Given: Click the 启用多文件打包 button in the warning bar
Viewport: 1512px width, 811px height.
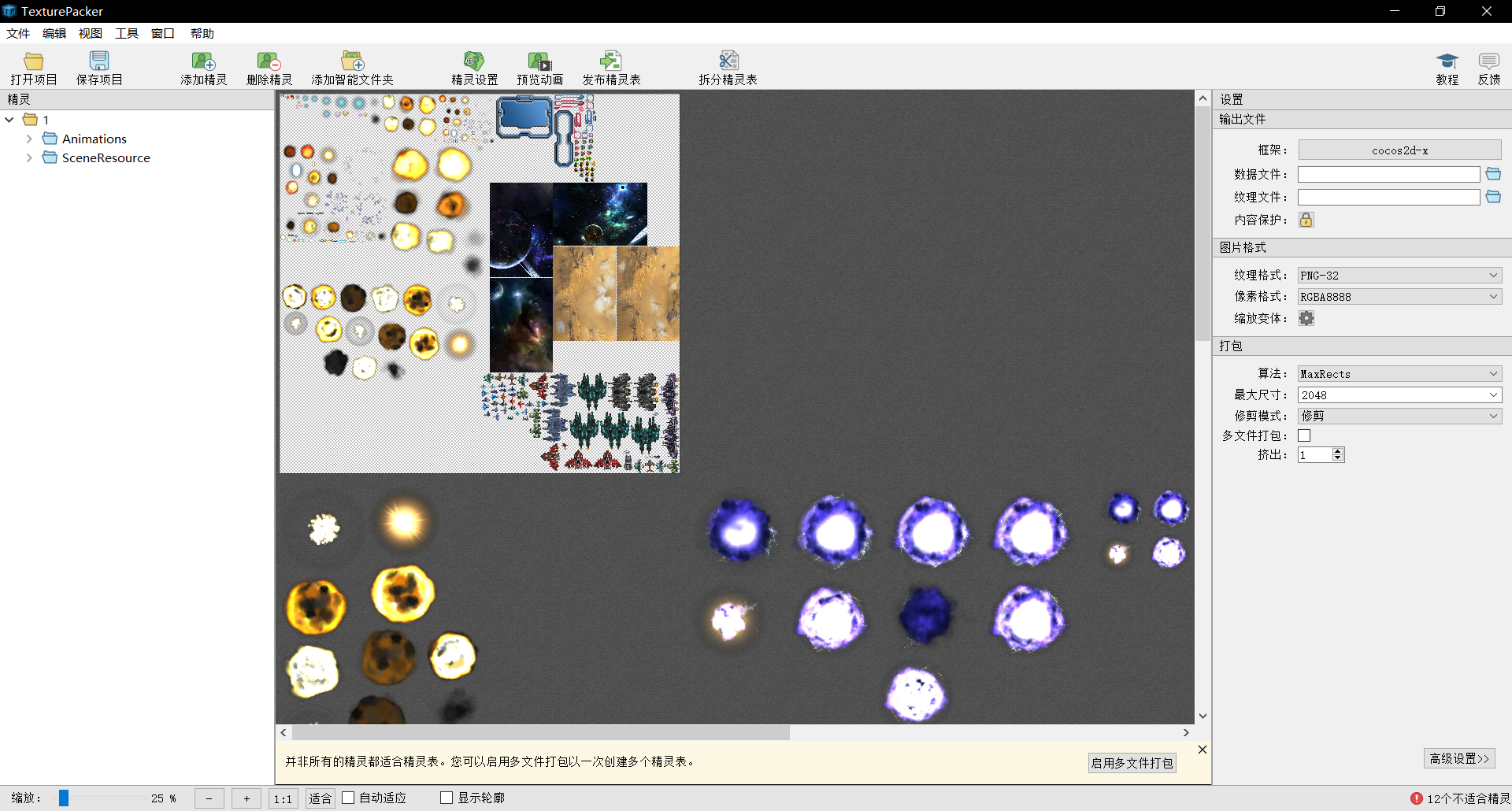Looking at the screenshot, I should click(x=1132, y=762).
